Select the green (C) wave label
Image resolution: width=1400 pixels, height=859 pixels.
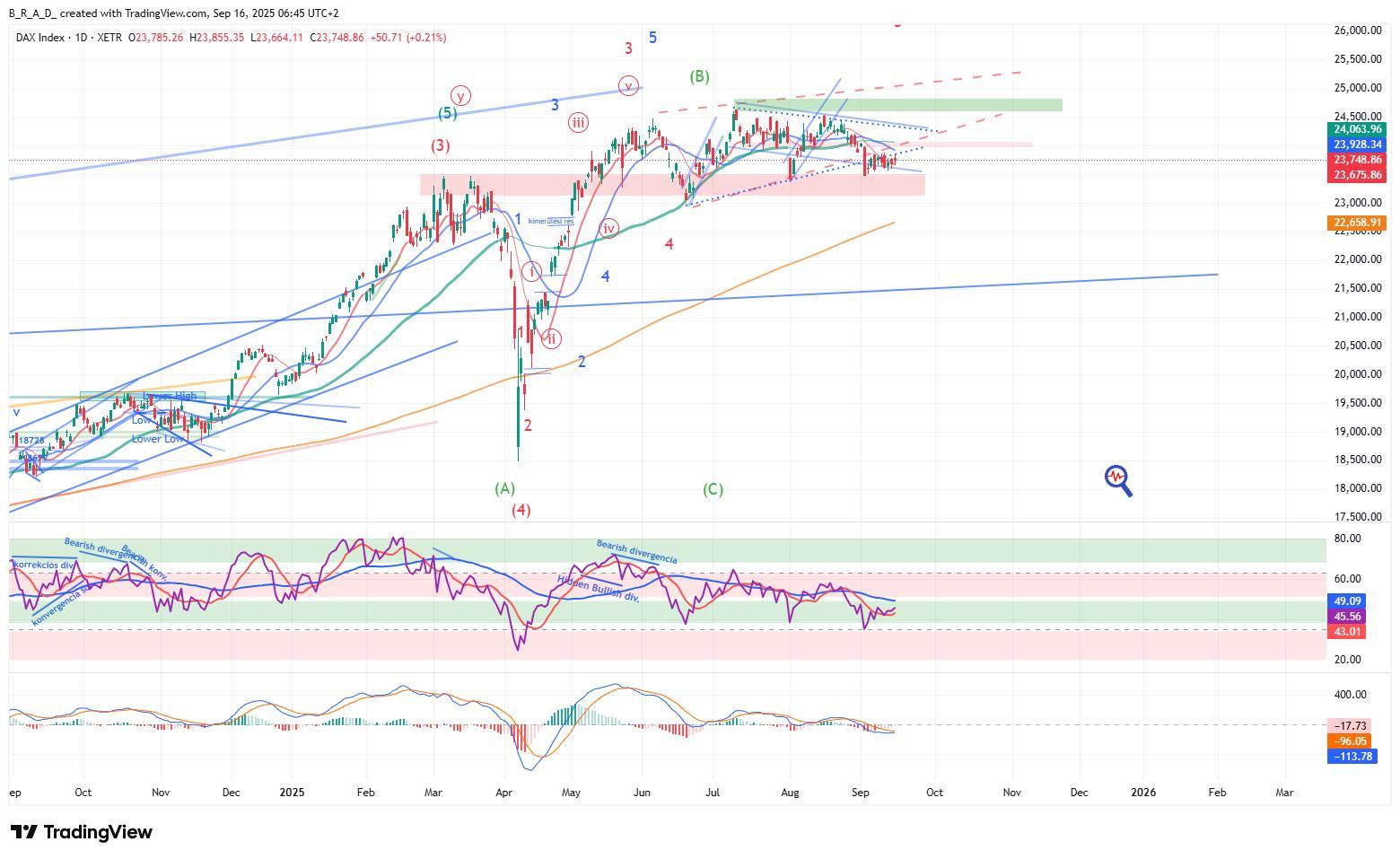tap(713, 489)
